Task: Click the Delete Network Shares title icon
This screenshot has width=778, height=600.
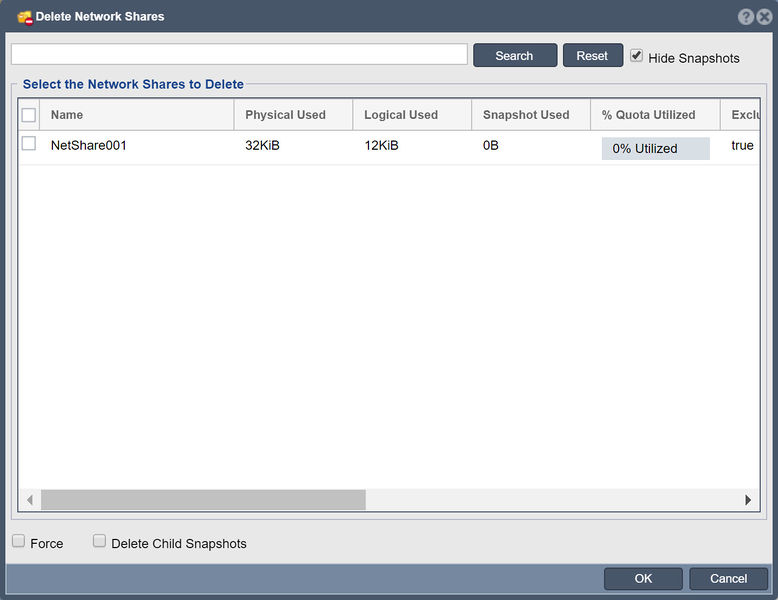Action: point(25,17)
